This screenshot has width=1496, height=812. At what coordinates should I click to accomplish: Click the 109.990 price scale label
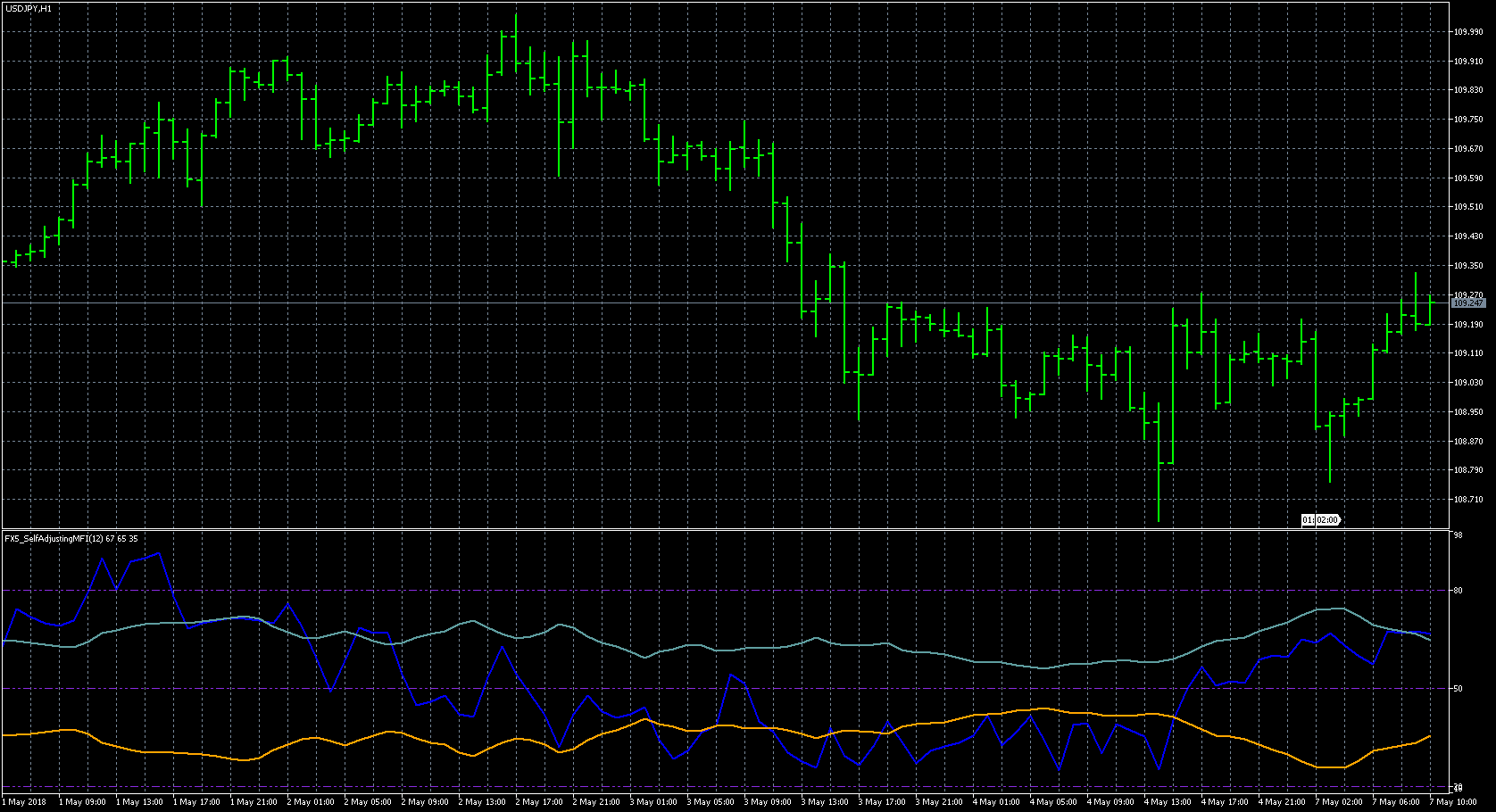click(1468, 32)
